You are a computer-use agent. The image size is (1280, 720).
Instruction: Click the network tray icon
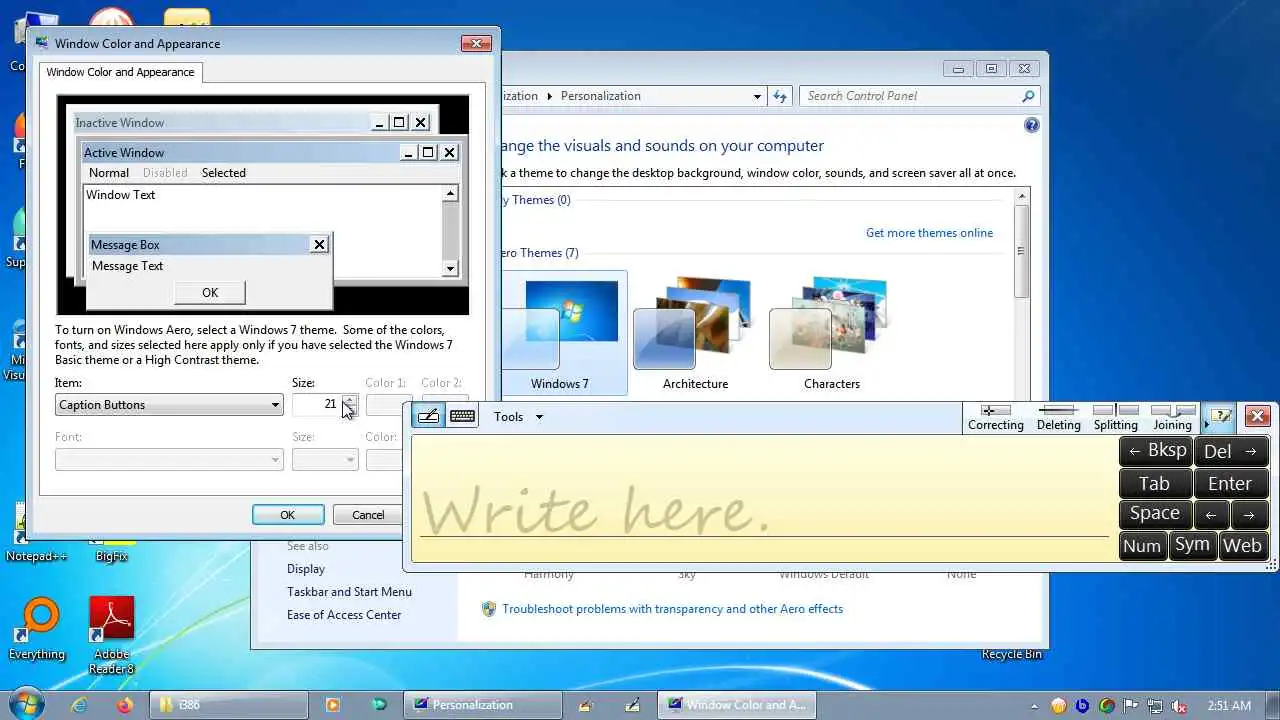point(1155,705)
